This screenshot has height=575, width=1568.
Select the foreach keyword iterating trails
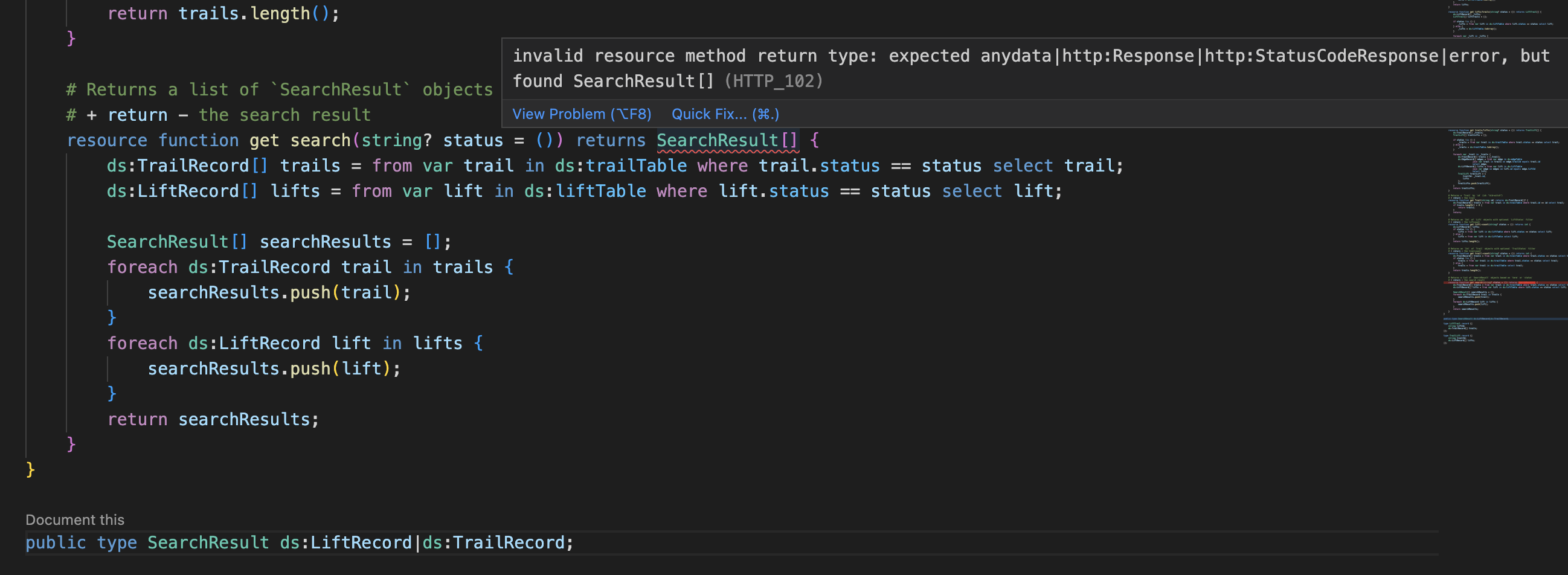[142, 266]
